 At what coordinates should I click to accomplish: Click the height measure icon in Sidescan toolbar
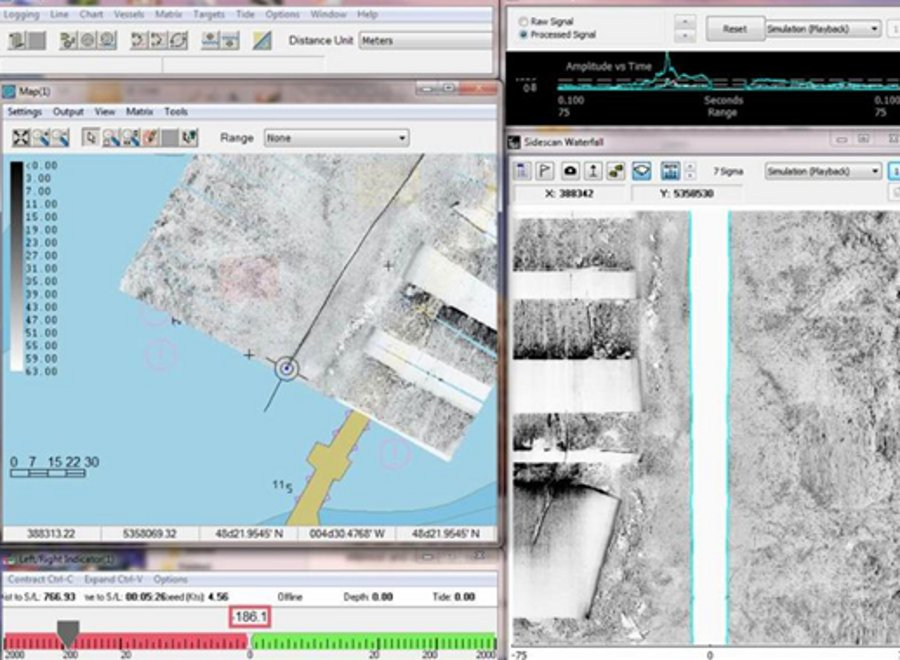(593, 171)
